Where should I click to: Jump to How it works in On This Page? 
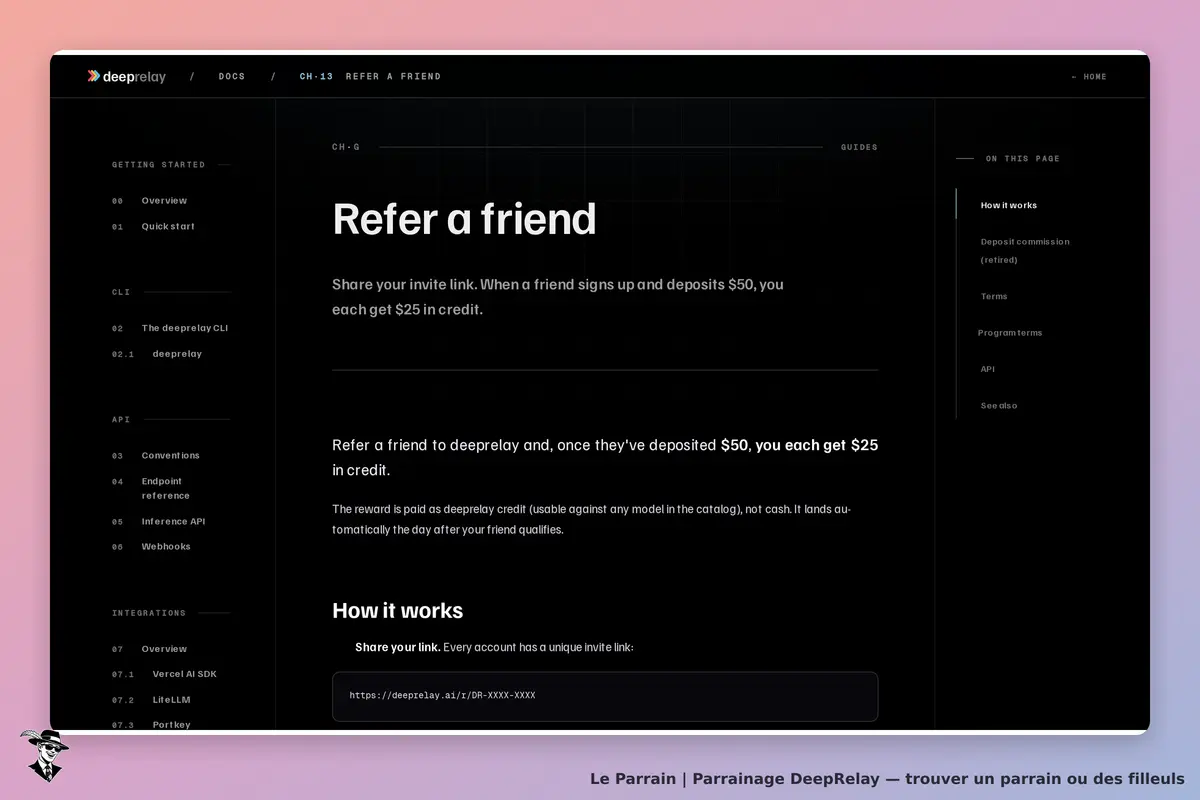(x=1009, y=206)
